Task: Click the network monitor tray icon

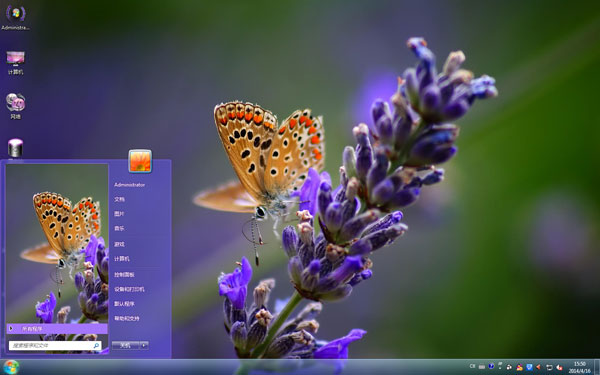Action: coord(549,367)
